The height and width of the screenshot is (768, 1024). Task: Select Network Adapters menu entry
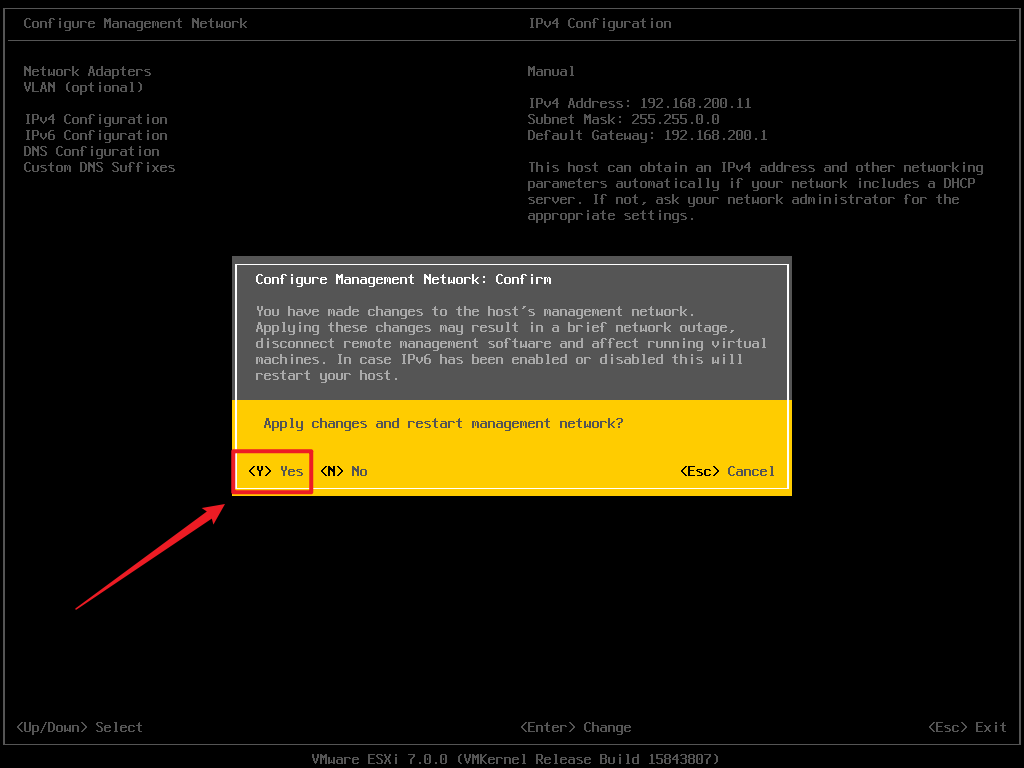pos(87,71)
